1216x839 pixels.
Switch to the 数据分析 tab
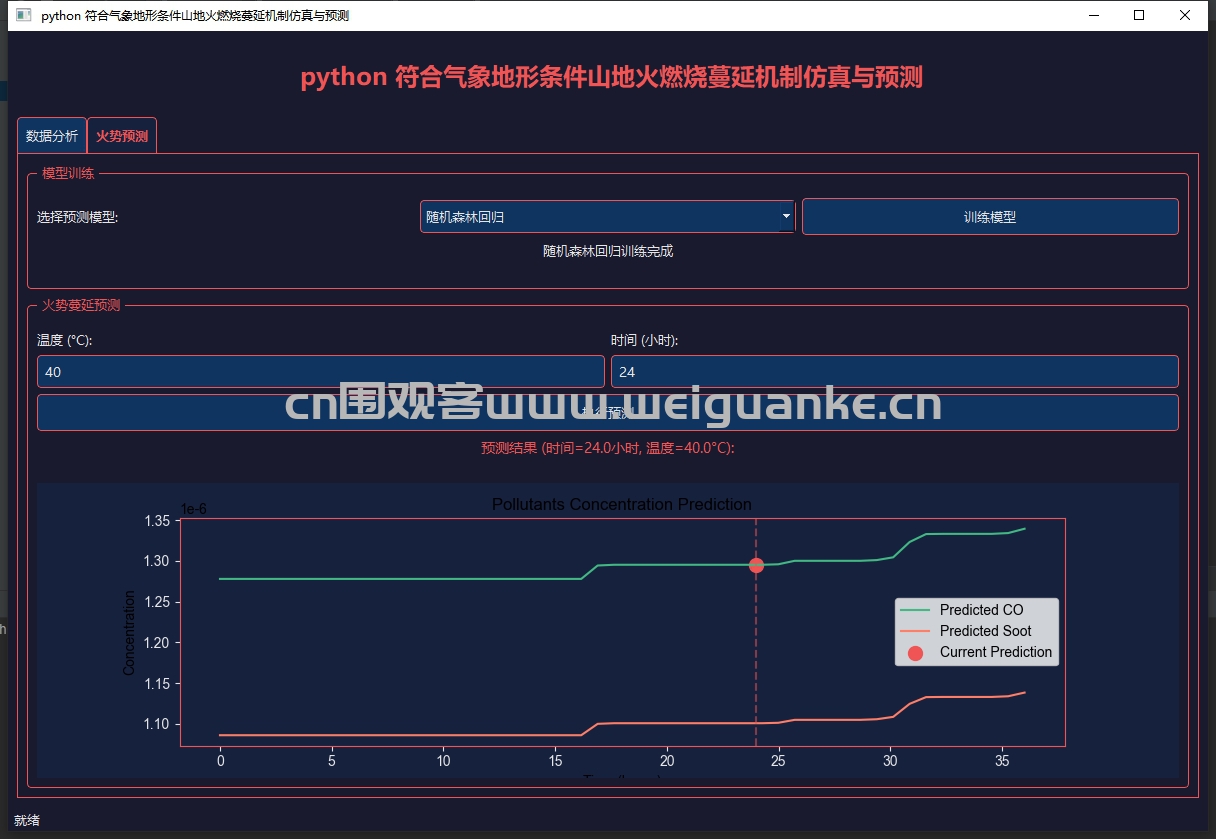click(52, 136)
